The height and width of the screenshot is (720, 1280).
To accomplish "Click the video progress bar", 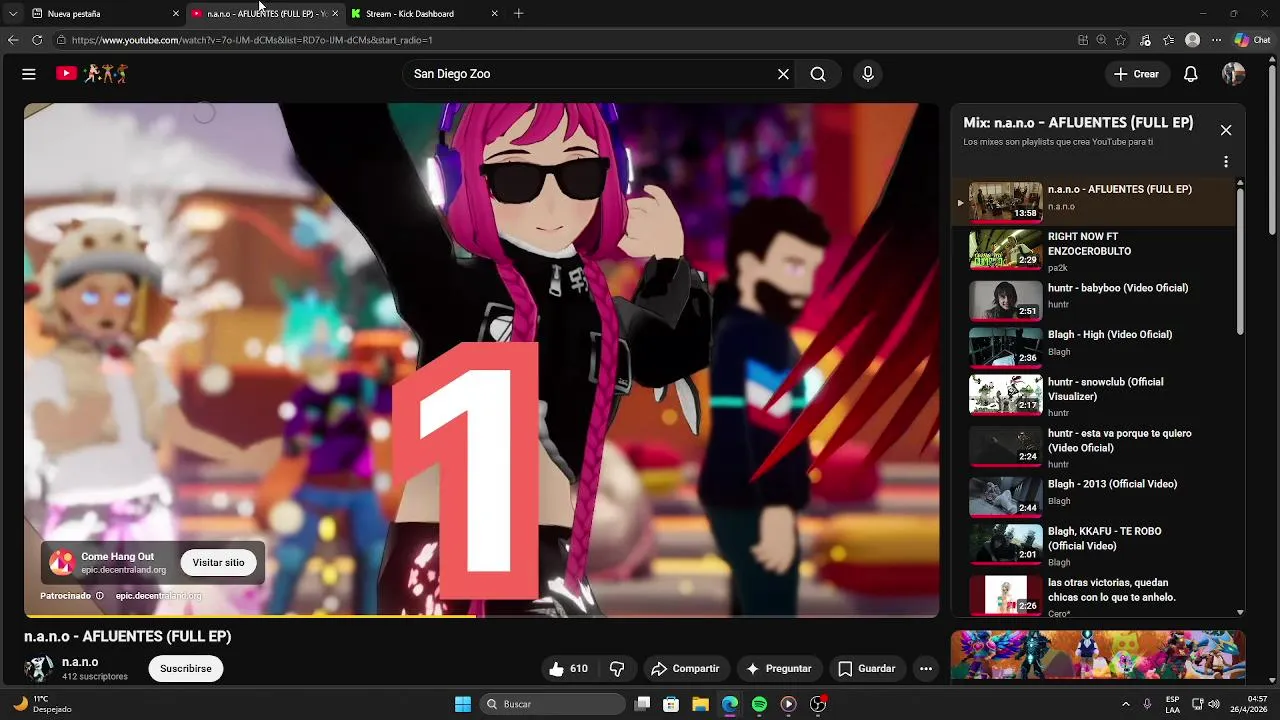I will pyautogui.click(x=481, y=616).
